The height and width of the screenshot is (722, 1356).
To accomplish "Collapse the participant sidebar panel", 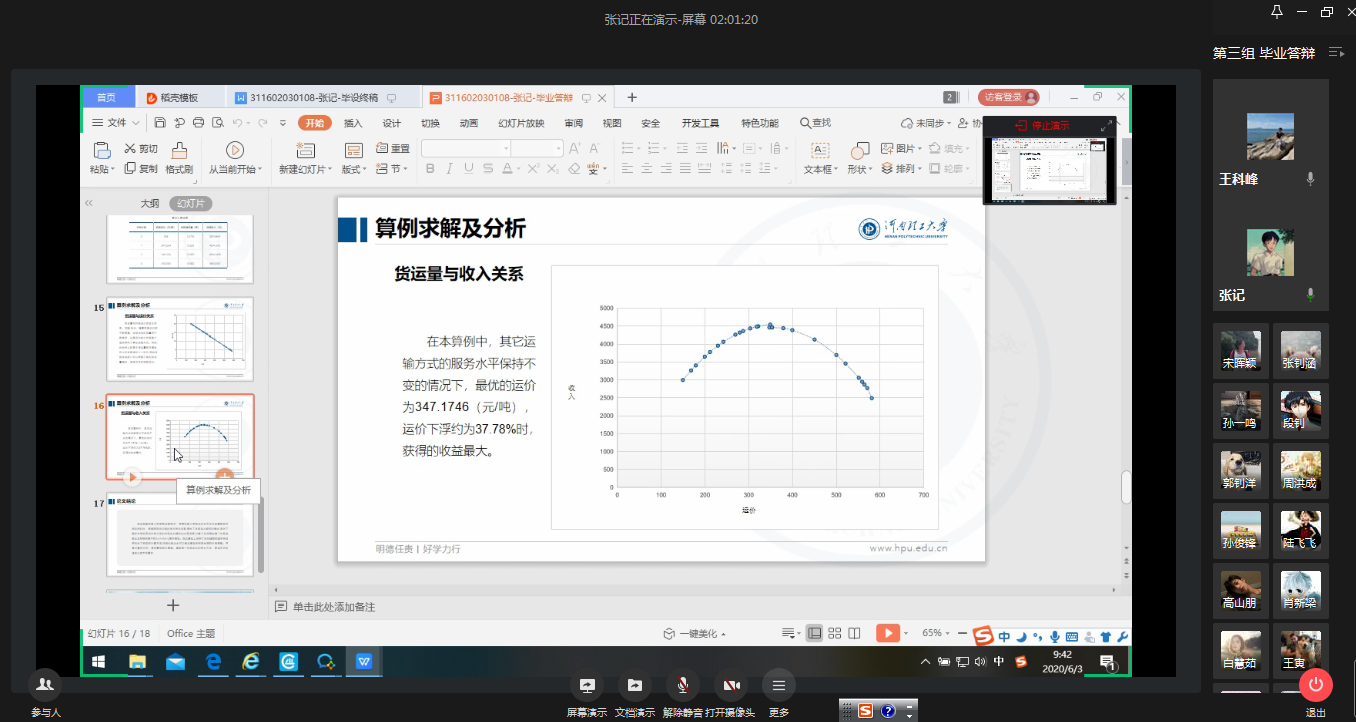I will point(1336,53).
